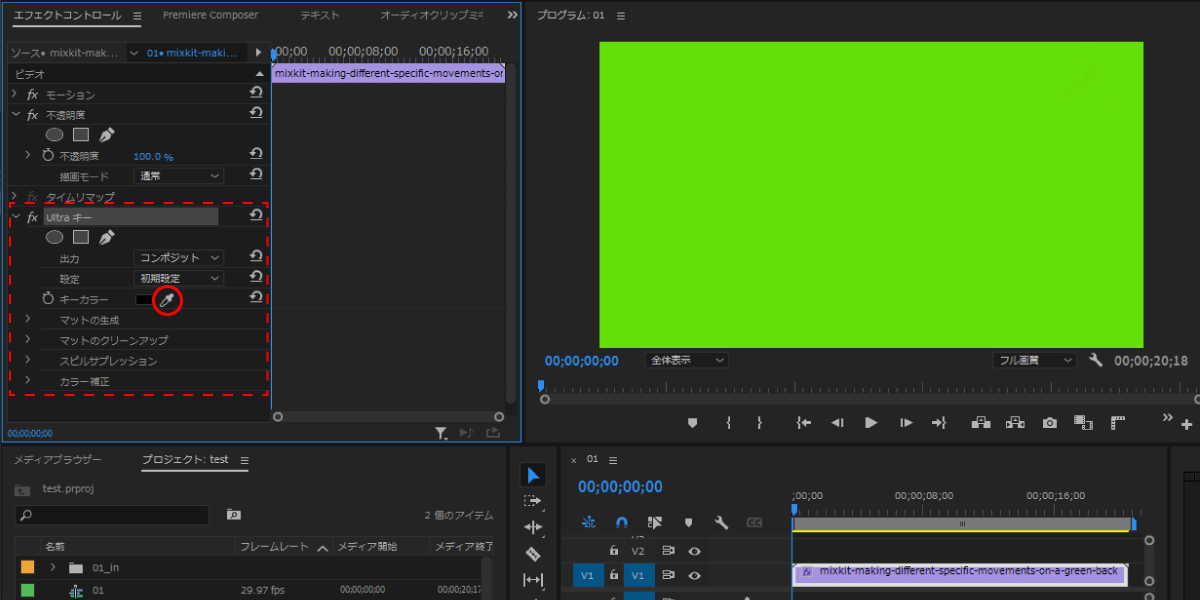Export frame with camera icon
Image resolution: width=1200 pixels, height=600 pixels.
(x=1049, y=423)
